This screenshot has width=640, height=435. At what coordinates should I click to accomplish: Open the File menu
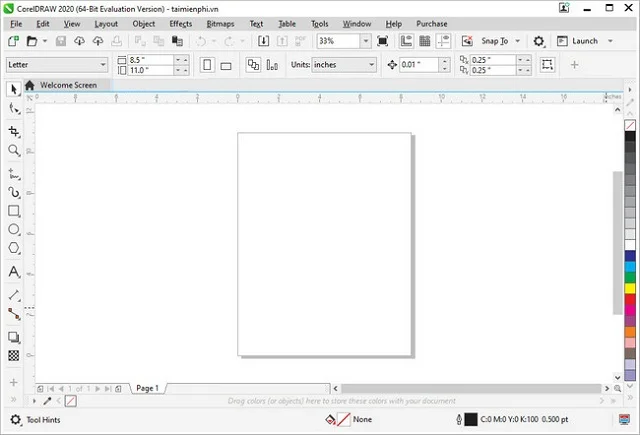16,24
